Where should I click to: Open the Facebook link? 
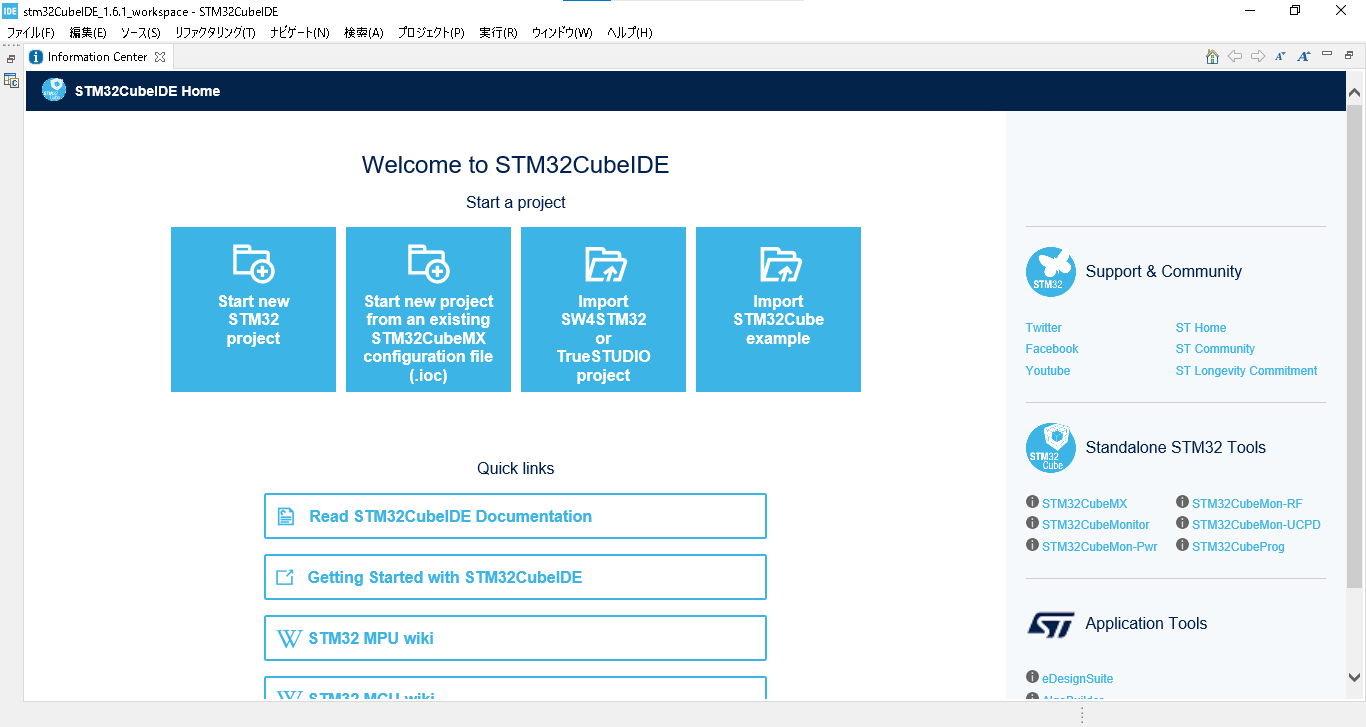pos(1052,349)
